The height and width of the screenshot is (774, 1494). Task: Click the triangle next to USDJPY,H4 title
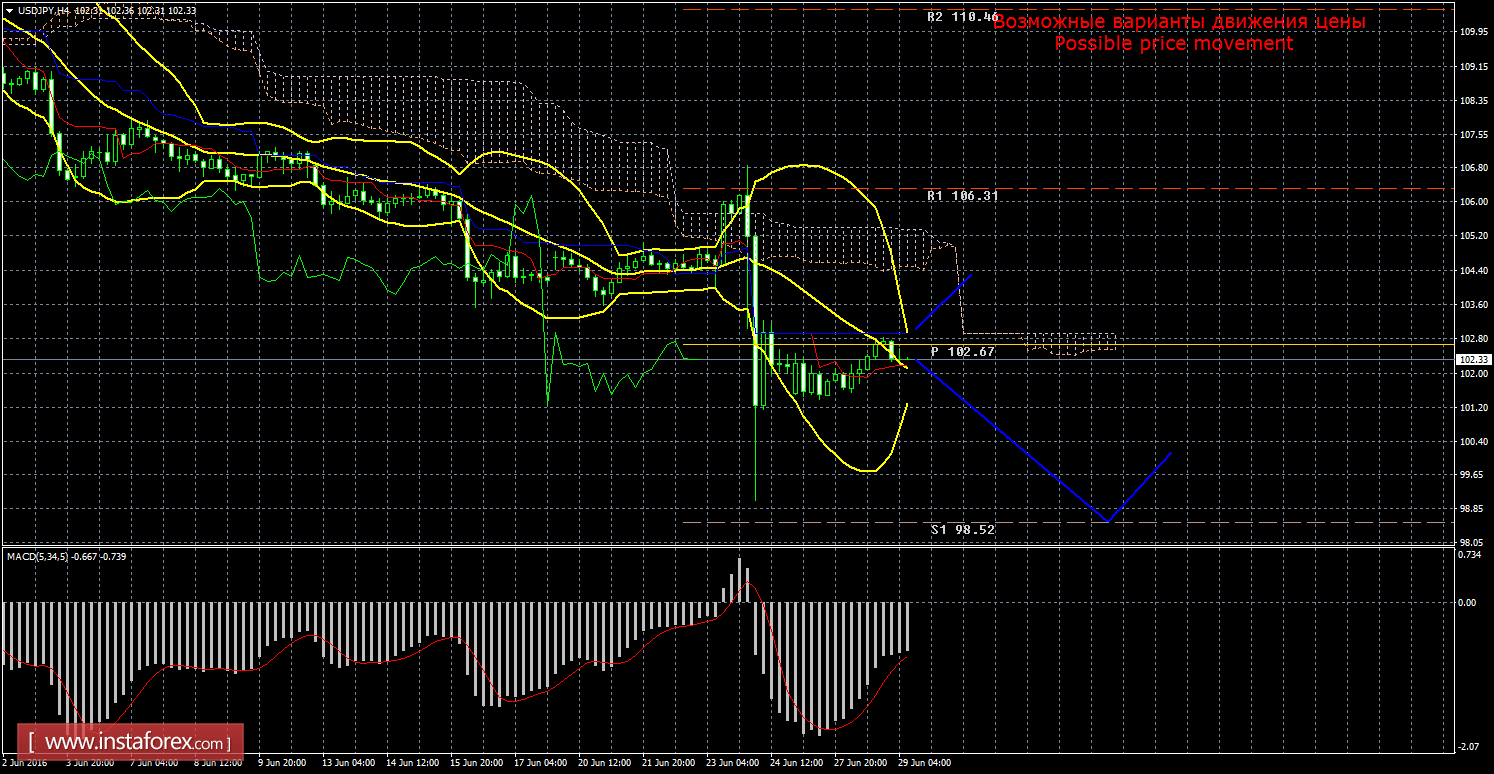pos(9,10)
